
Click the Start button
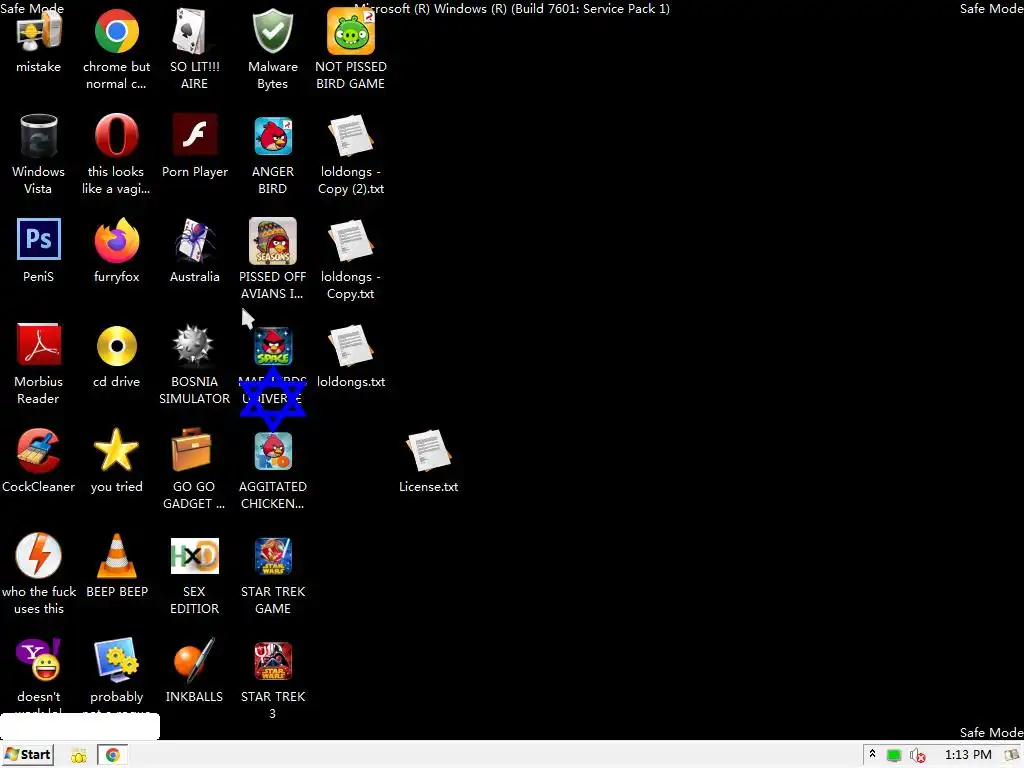27,755
